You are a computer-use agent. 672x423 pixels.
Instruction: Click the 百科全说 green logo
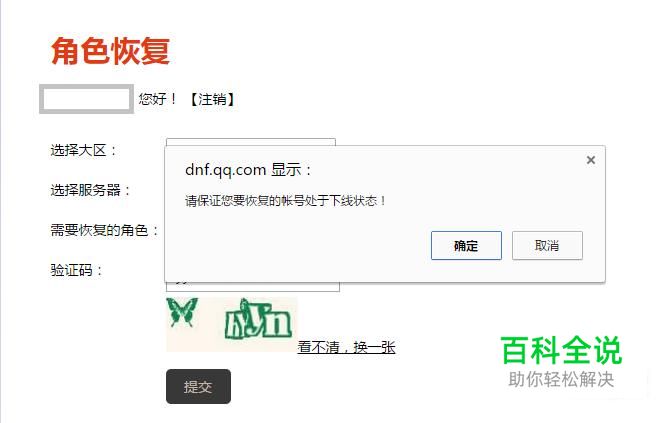[x=561, y=350]
